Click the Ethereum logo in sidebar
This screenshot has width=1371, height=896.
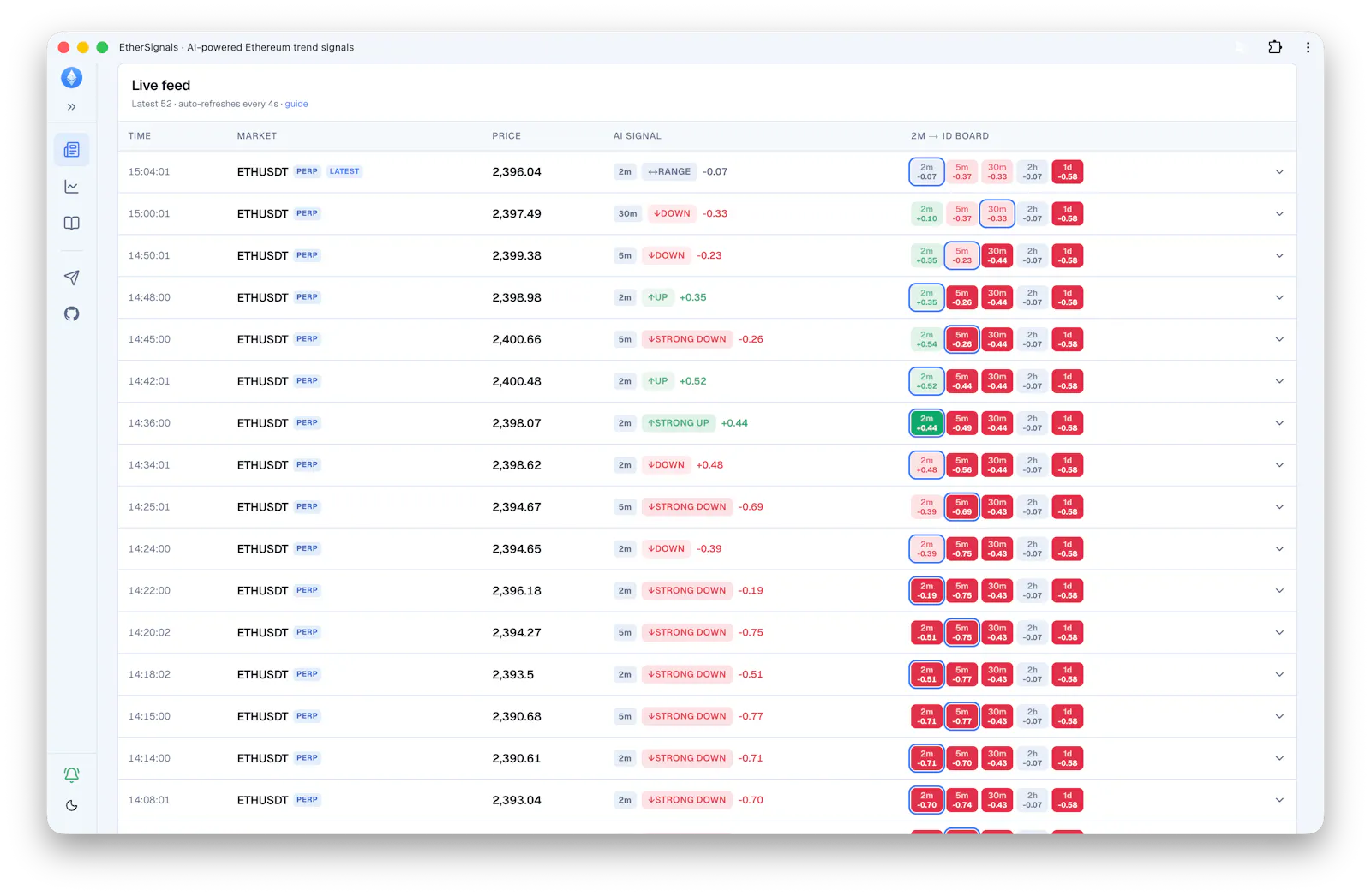72,78
